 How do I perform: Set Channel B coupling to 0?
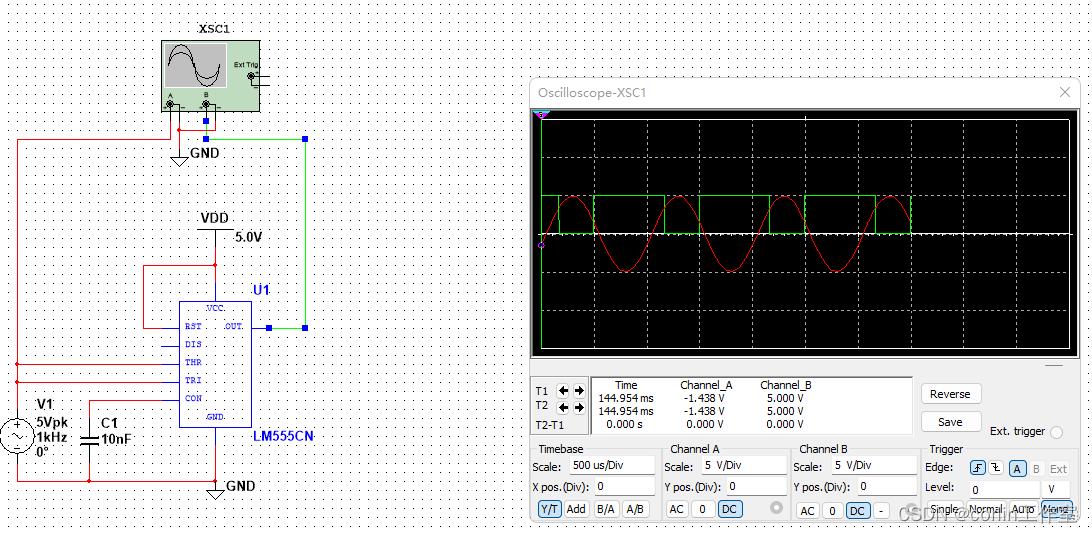click(832, 511)
